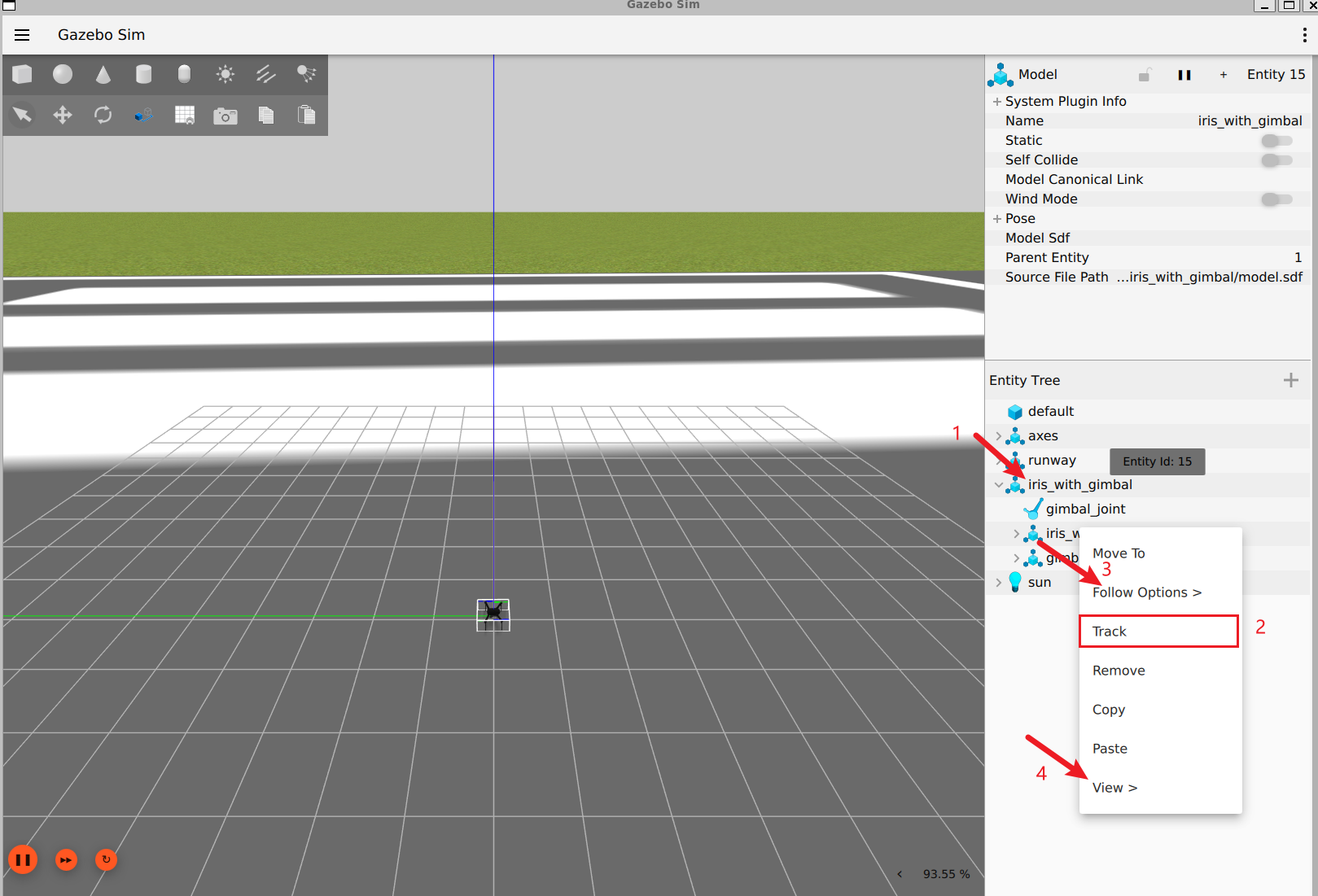The image size is (1318, 896).
Task: Insert a cone shape
Action: coord(103,75)
